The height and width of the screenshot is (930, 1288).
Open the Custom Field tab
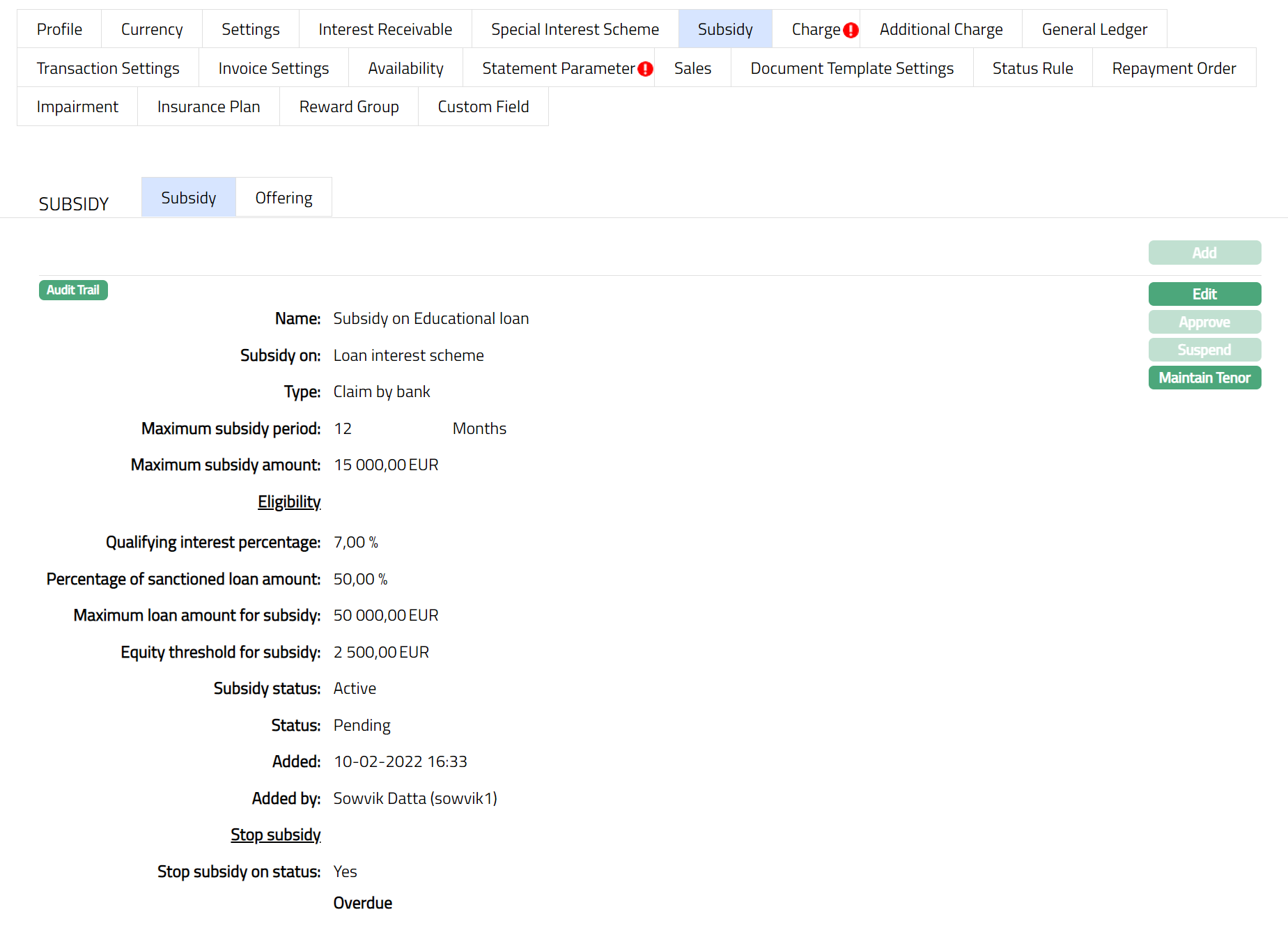[x=483, y=107]
